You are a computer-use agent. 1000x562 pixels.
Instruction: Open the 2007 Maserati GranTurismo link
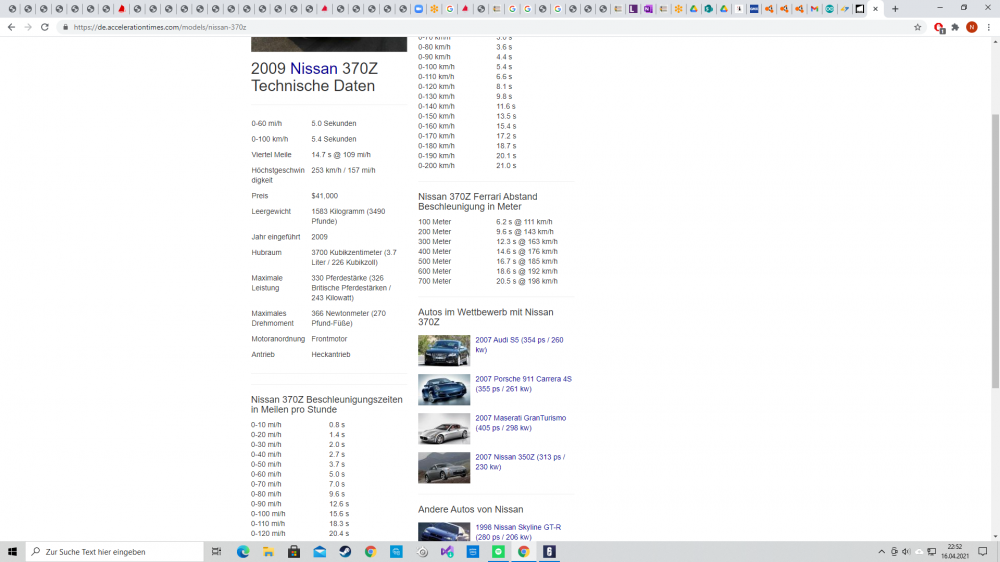(520, 423)
